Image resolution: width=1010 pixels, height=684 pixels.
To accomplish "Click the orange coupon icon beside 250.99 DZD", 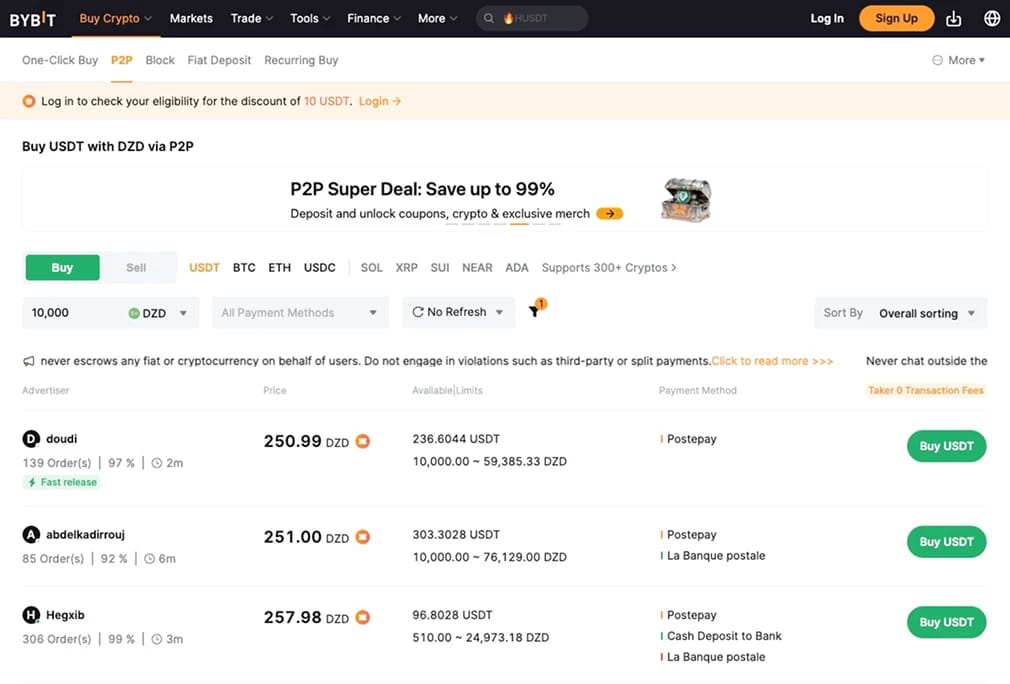I will pyautogui.click(x=363, y=441).
